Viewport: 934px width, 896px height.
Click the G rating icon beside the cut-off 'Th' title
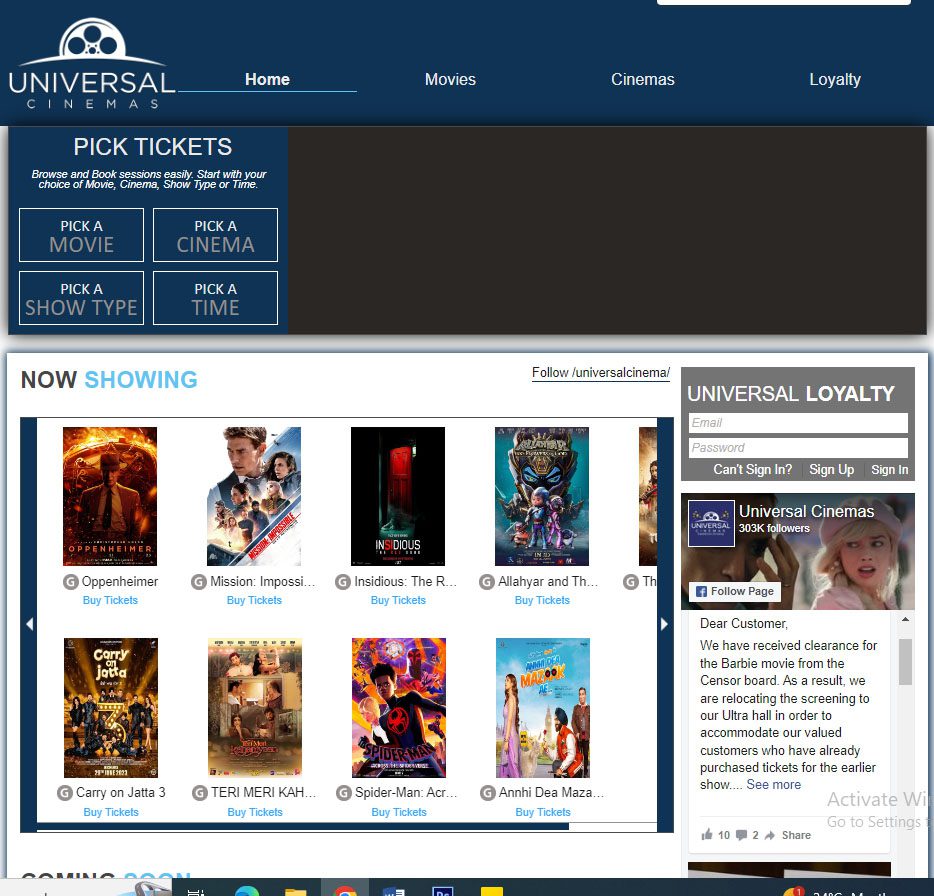(631, 582)
